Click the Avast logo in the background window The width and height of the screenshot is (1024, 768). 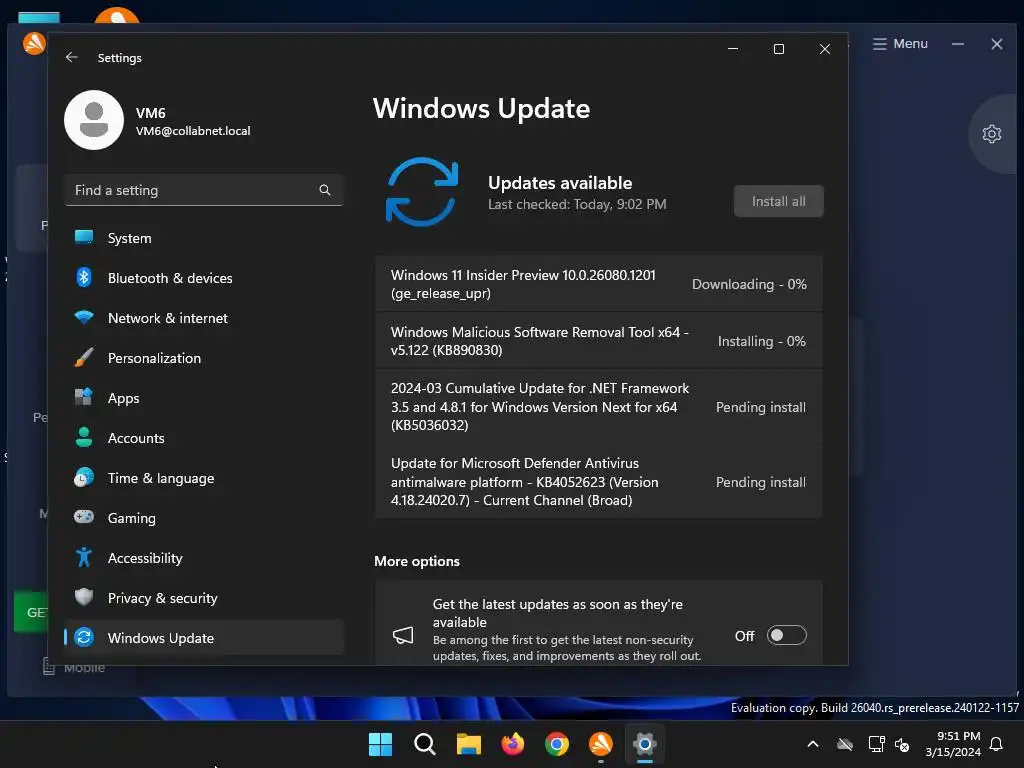pos(34,44)
